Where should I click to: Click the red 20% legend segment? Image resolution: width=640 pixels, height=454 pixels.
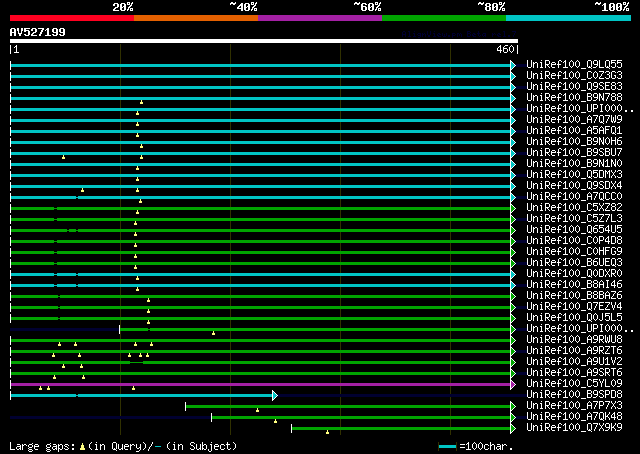(x=71, y=18)
